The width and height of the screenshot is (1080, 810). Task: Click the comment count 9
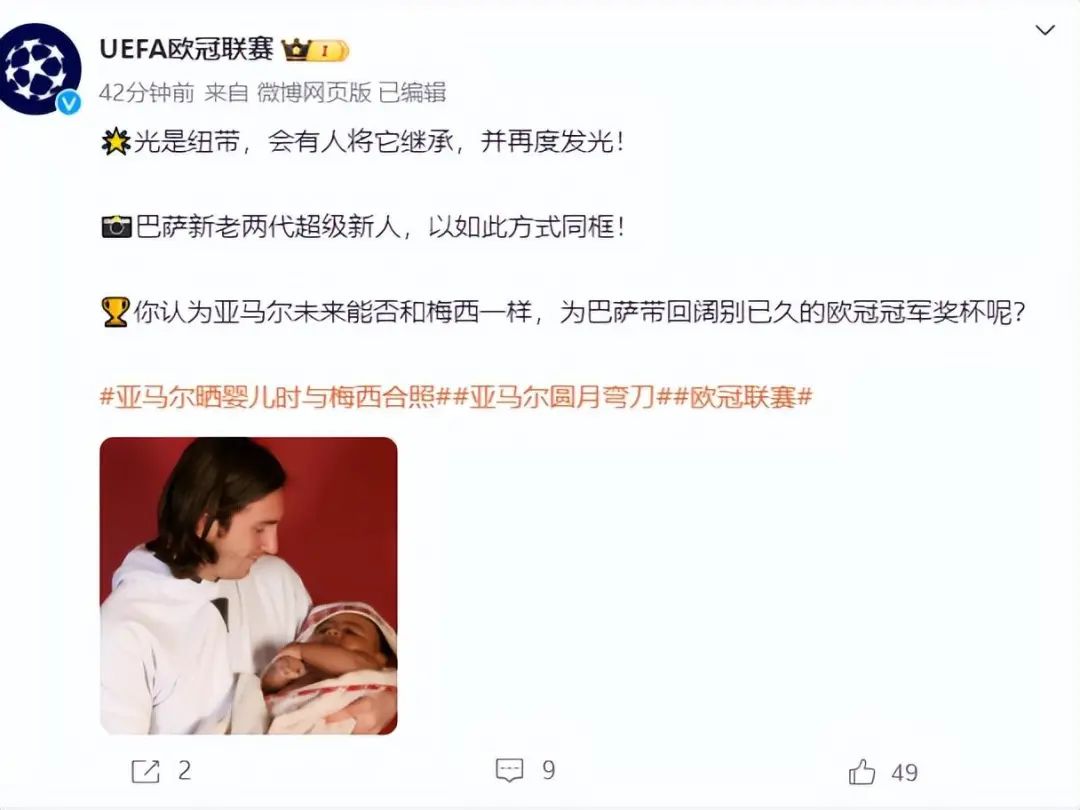click(x=548, y=770)
